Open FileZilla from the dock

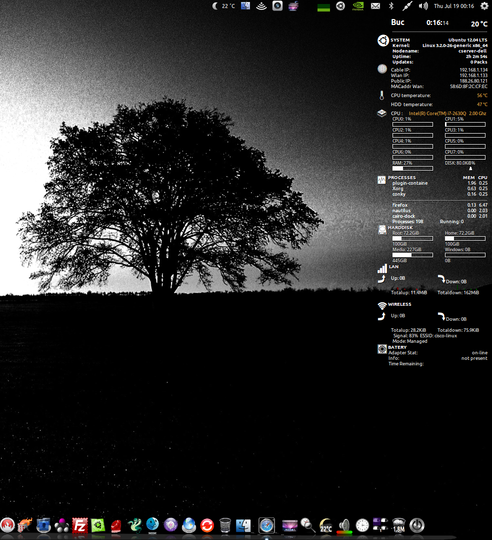coord(80,525)
